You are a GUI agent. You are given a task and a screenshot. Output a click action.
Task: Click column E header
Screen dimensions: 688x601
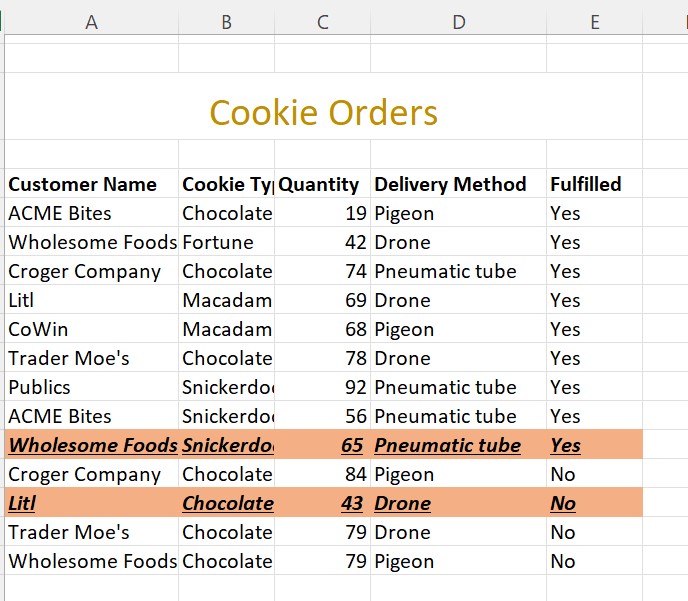(x=594, y=22)
